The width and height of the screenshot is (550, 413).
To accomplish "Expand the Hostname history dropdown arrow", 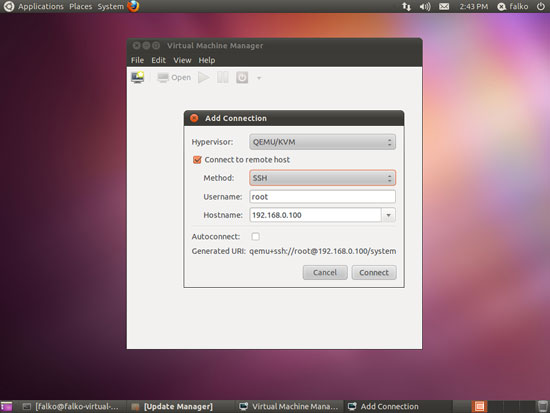I will coord(389,215).
